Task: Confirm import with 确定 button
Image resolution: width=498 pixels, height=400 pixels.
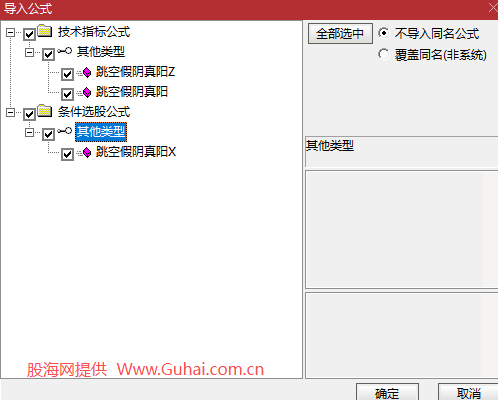Action: coord(387,393)
